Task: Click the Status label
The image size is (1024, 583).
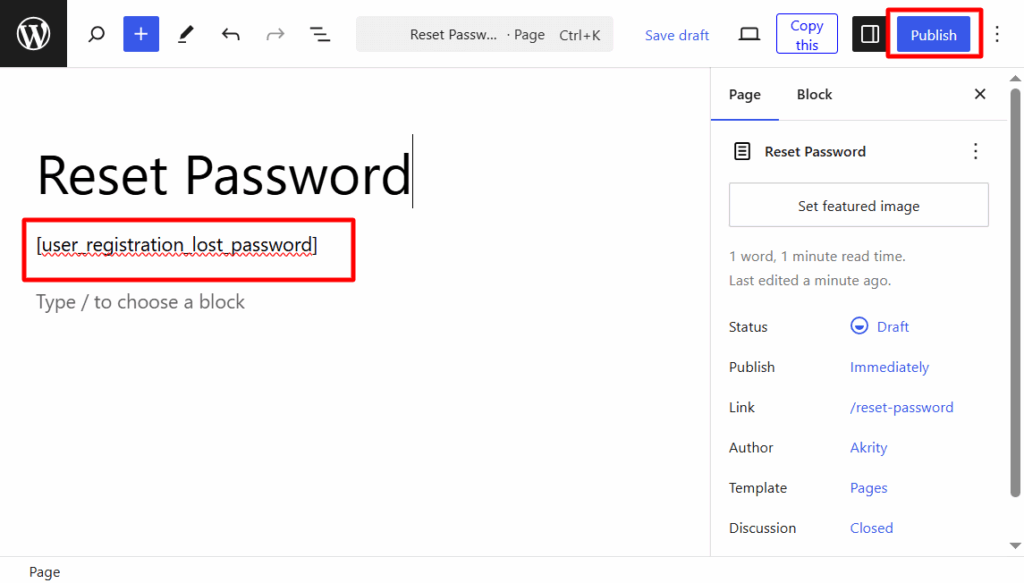Action: tap(748, 327)
